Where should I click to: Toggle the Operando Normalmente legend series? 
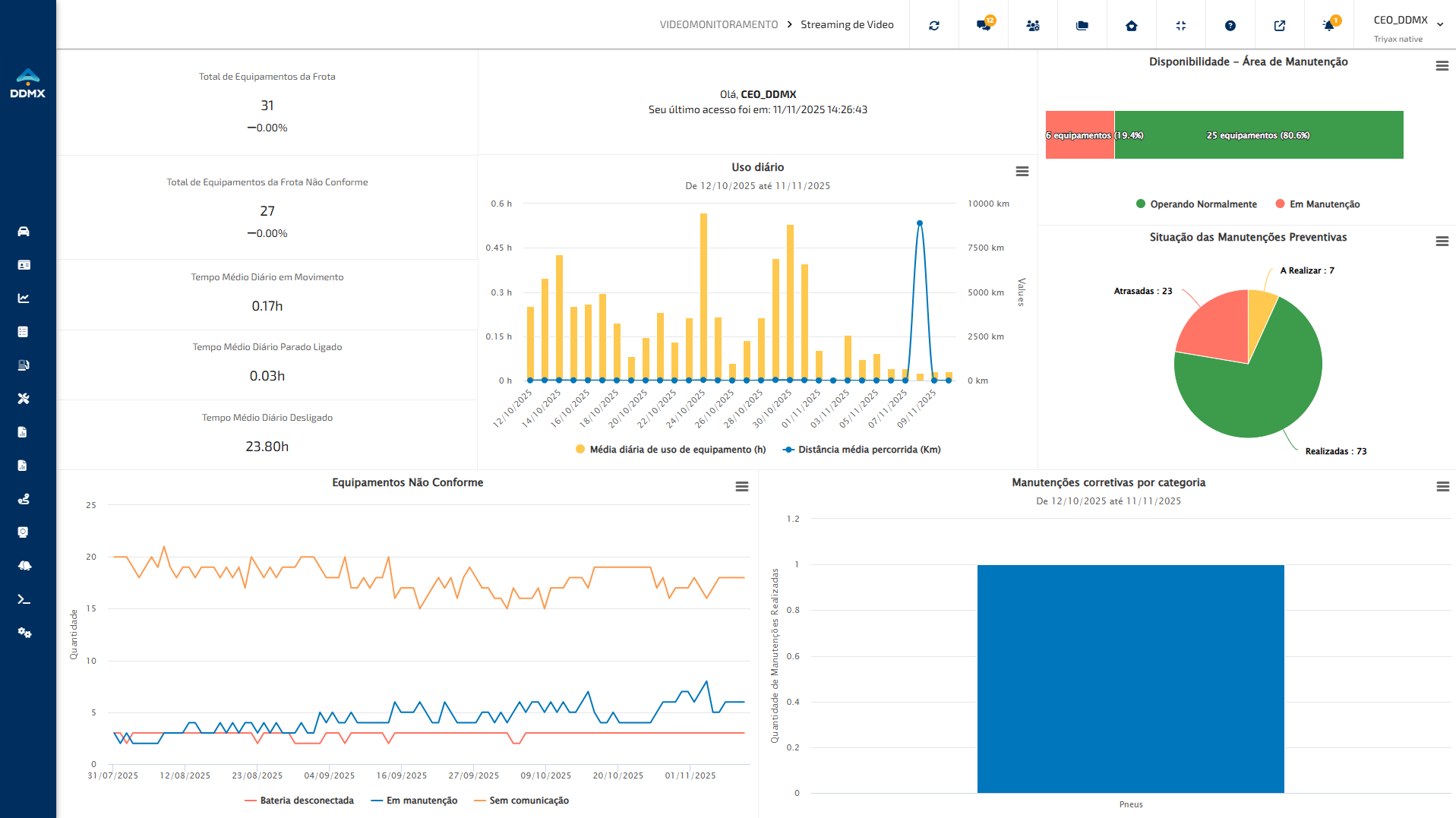(x=1196, y=204)
